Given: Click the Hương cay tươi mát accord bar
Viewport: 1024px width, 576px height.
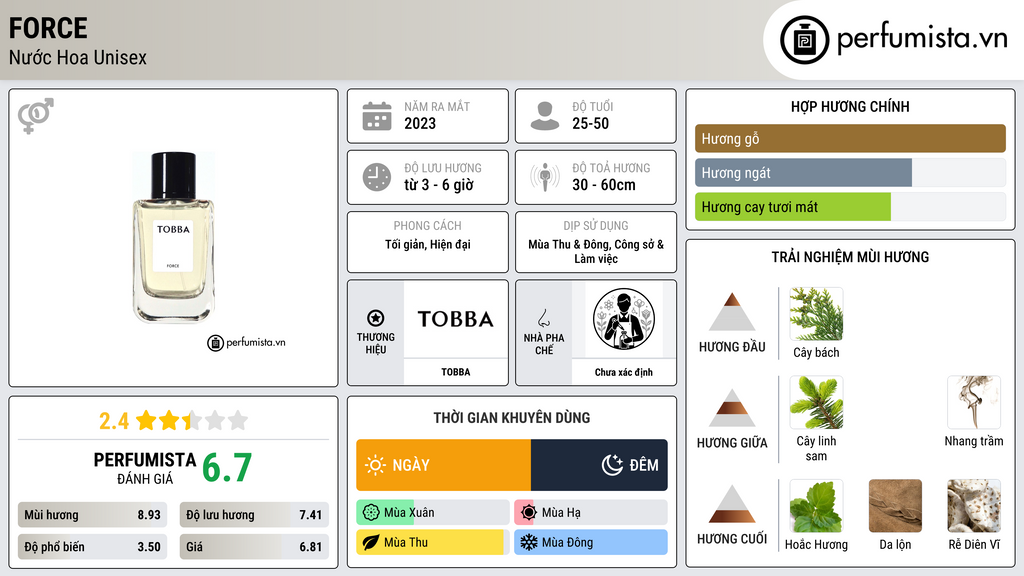Looking at the screenshot, I should click(x=850, y=207).
